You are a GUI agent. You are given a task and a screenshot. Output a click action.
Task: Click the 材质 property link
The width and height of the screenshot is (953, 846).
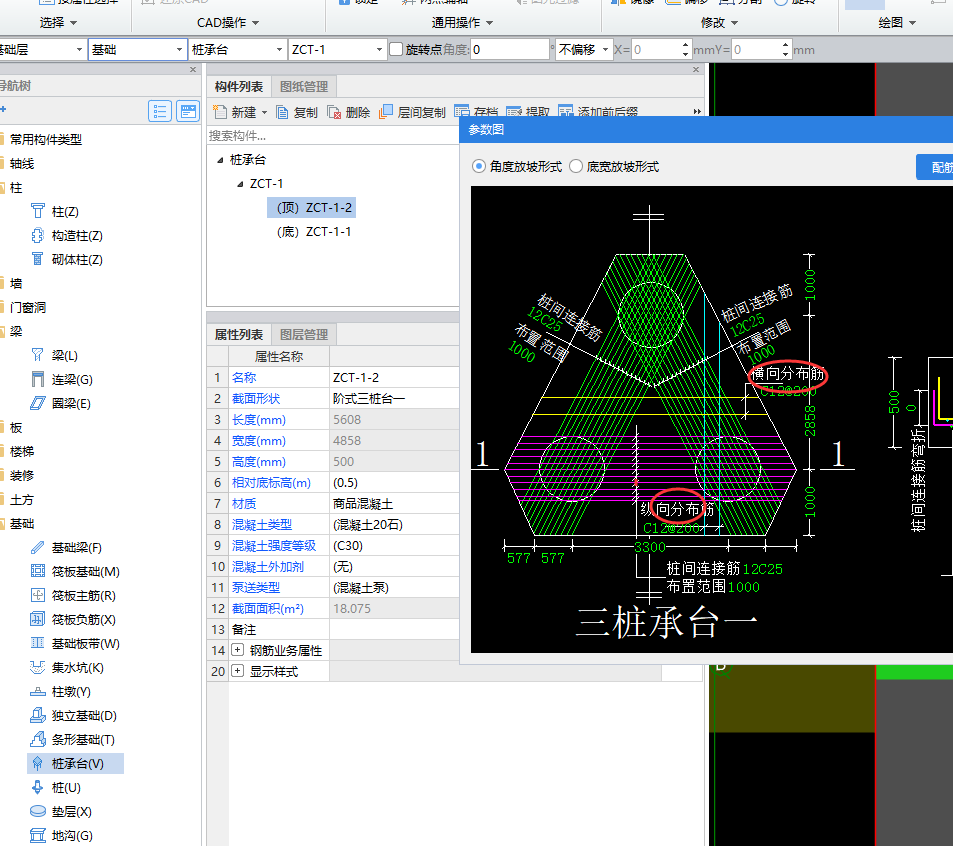point(244,504)
